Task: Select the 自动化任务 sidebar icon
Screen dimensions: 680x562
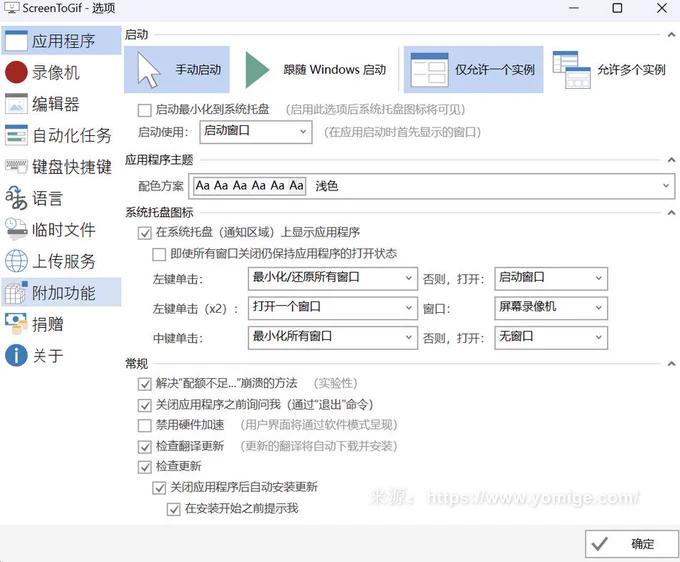Action: tap(16, 135)
